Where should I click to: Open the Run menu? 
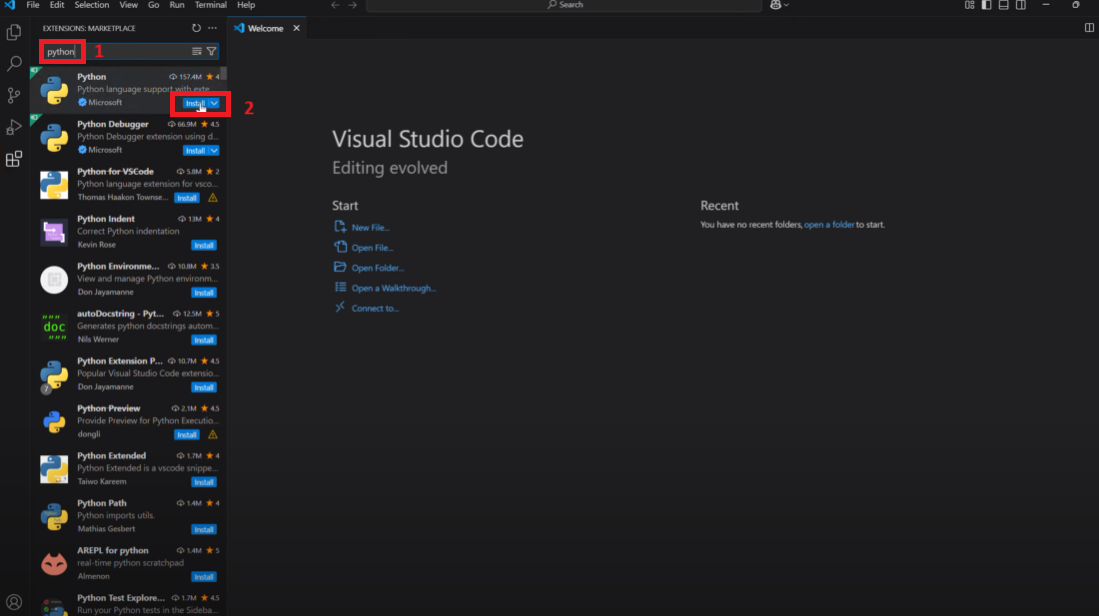pyautogui.click(x=177, y=5)
